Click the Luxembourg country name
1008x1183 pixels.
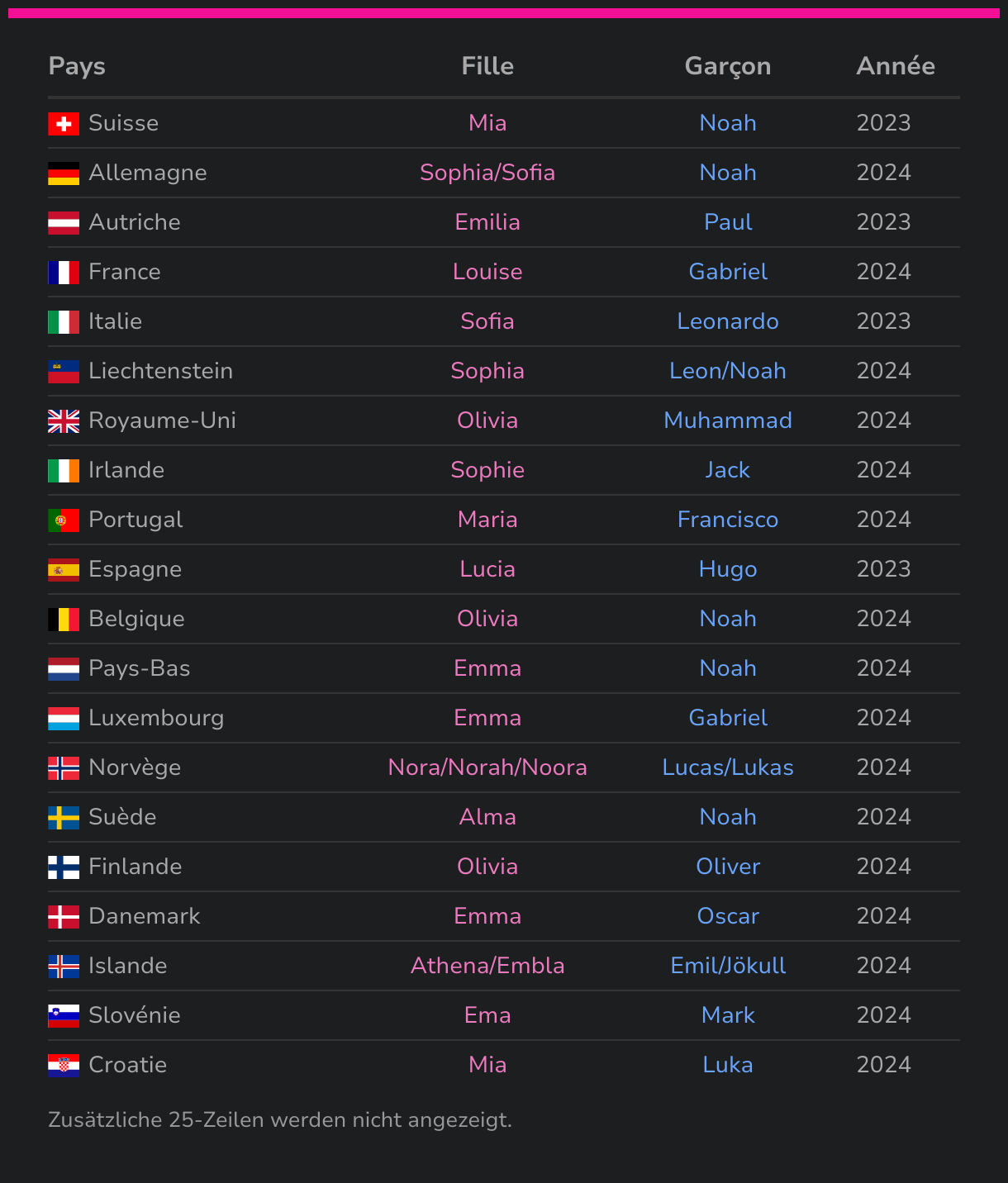[x=156, y=718]
